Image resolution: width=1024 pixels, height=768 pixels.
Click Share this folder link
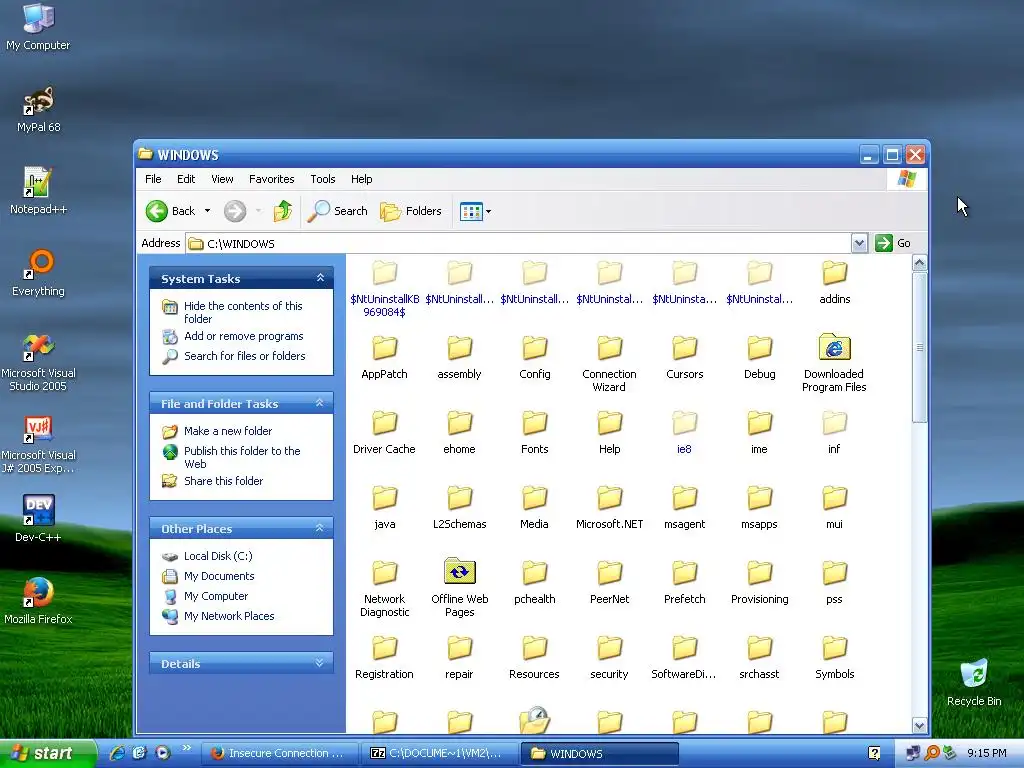pyautogui.click(x=223, y=481)
